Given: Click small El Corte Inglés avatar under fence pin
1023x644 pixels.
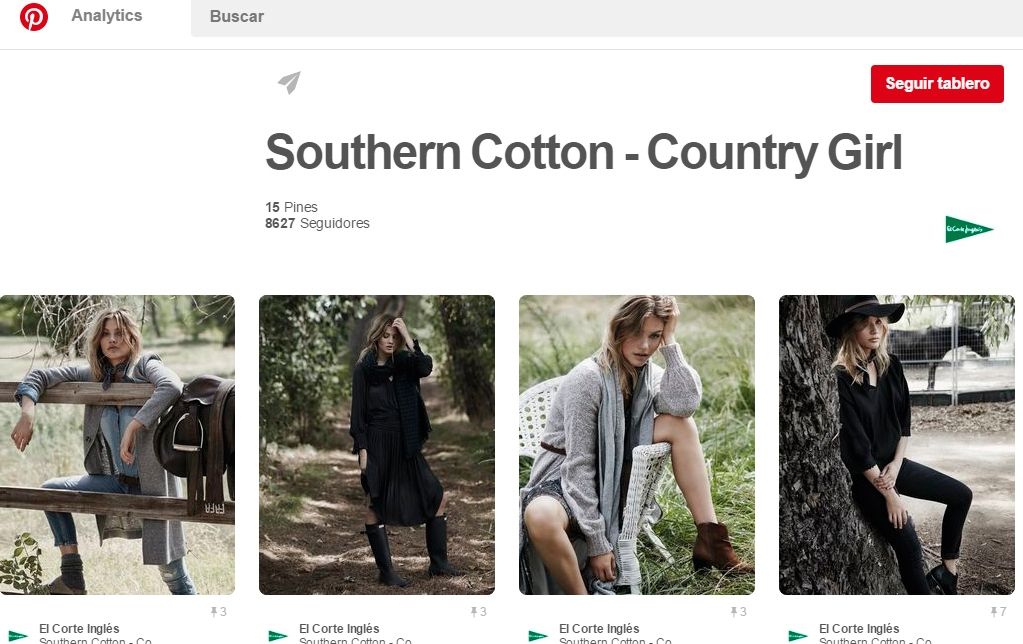Looking at the screenshot, I should click(x=18, y=635).
